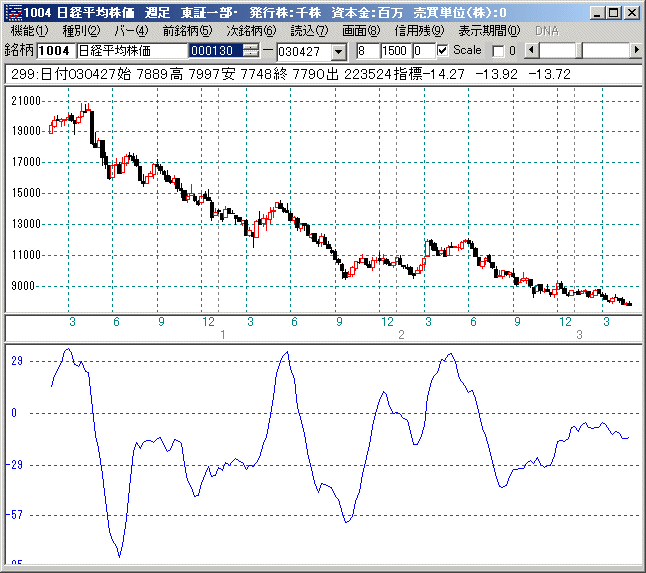Click the parameter field showing 8
646x573 pixels.
pyautogui.click(x=368, y=51)
